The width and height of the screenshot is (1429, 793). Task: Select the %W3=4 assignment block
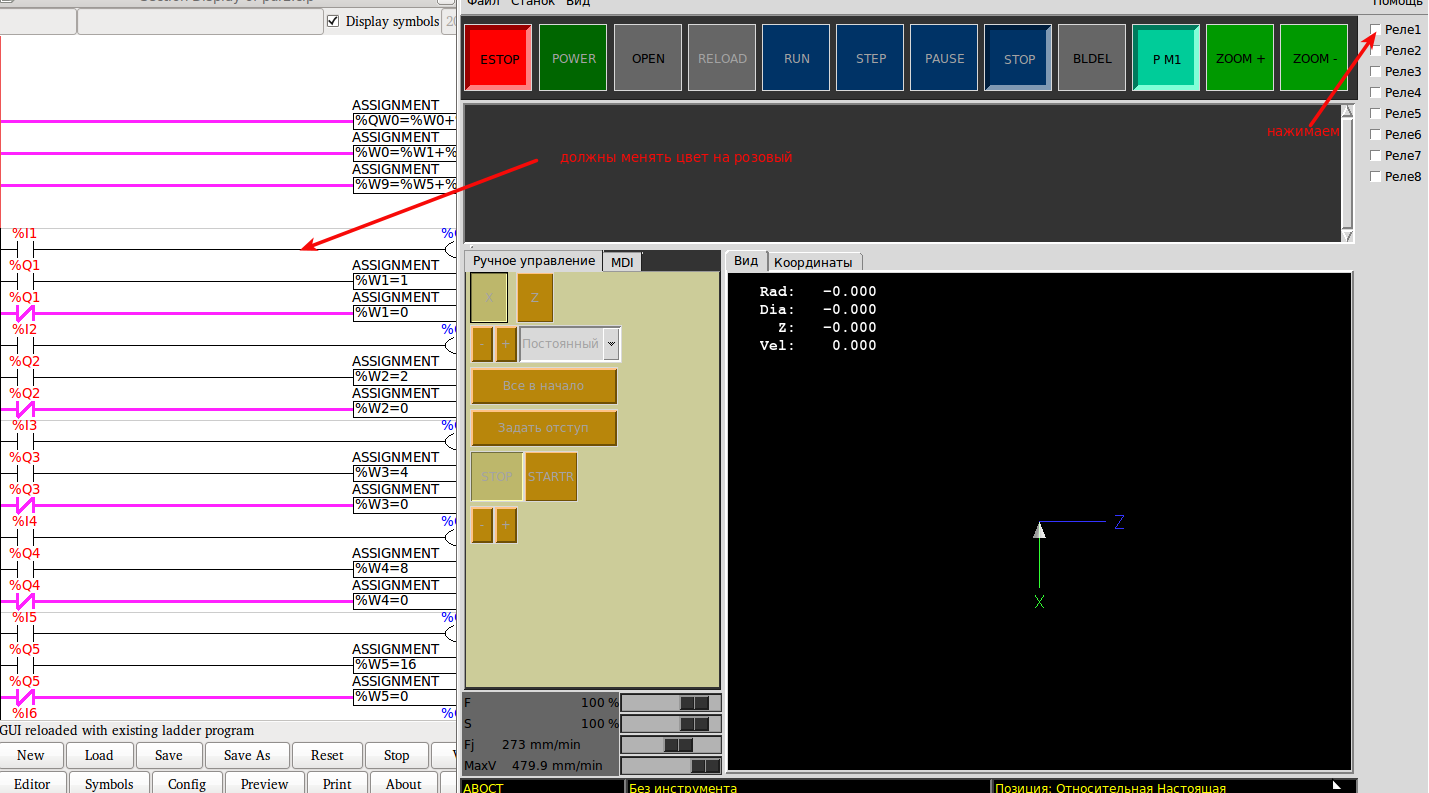tap(404, 473)
